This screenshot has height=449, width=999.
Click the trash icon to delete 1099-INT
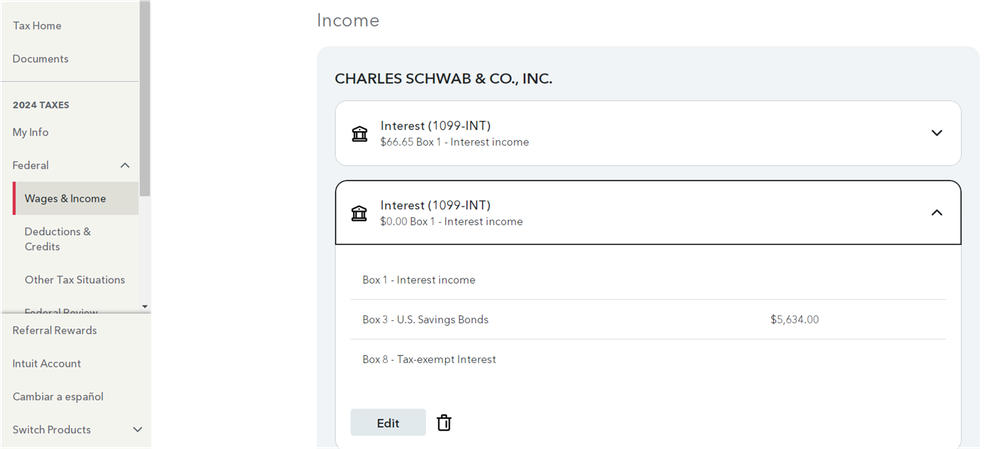(444, 423)
